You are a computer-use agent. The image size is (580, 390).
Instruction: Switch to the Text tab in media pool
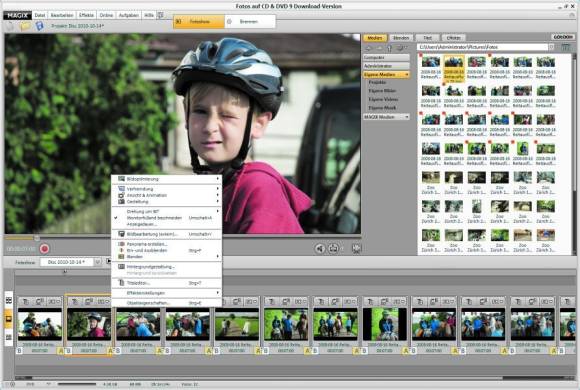(427, 38)
